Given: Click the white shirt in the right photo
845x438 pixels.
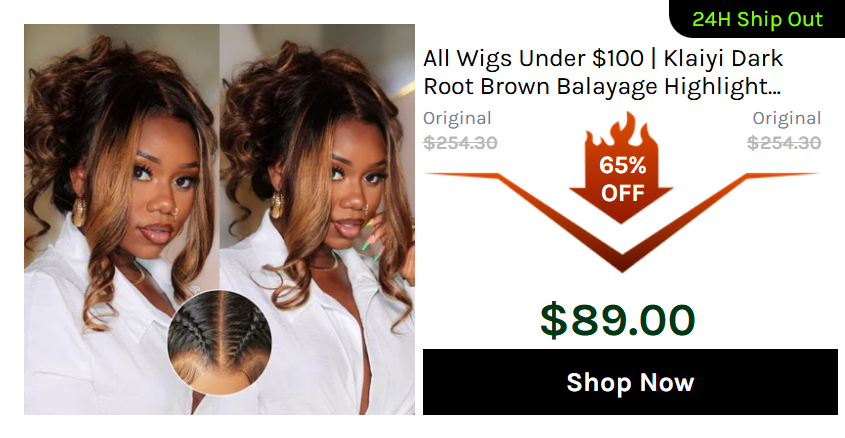Looking at the screenshot, I should [302, 345].
